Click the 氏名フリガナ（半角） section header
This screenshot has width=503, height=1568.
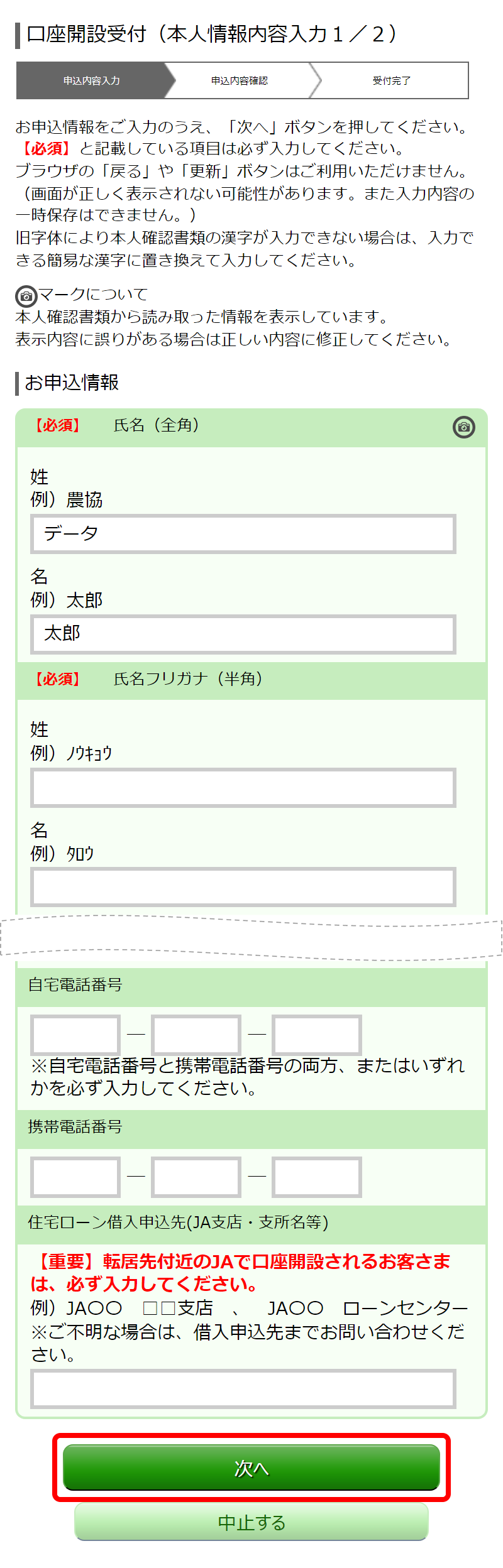click(251, 680)
